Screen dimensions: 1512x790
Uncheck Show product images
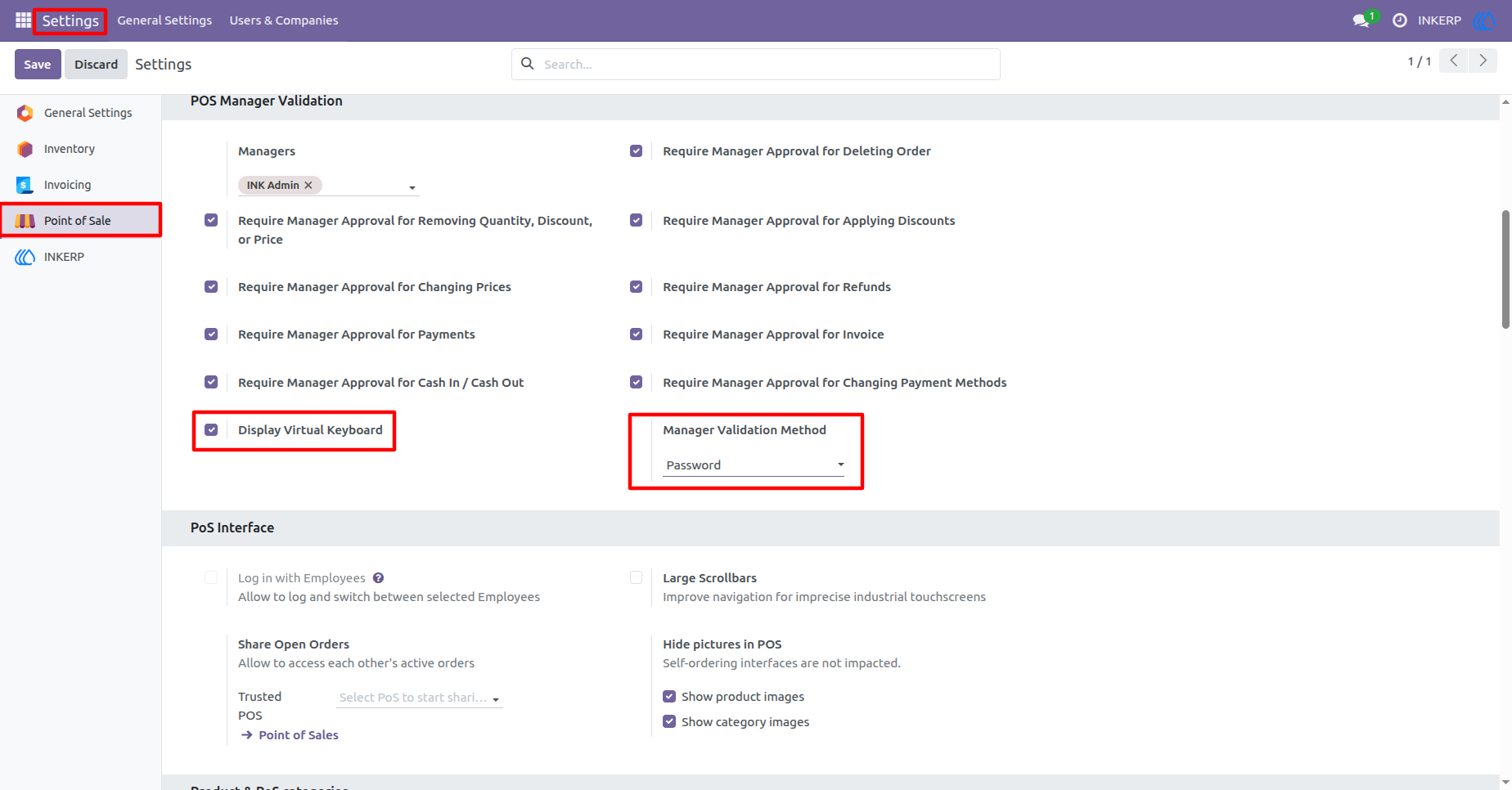coord(669,697)
